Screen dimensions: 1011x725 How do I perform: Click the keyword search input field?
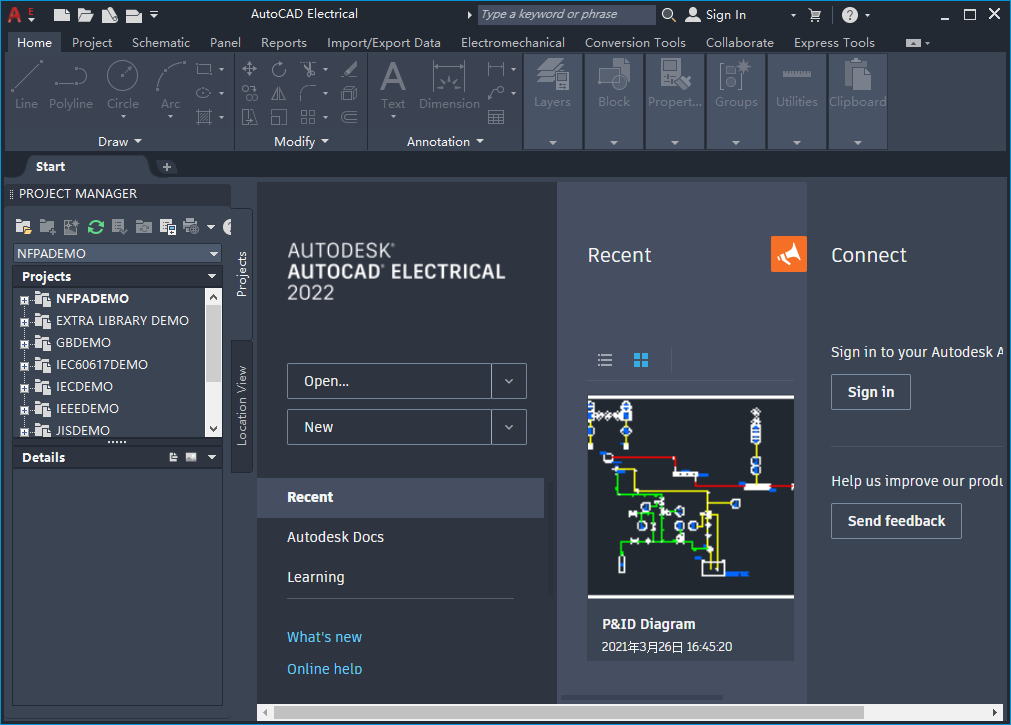566,14
